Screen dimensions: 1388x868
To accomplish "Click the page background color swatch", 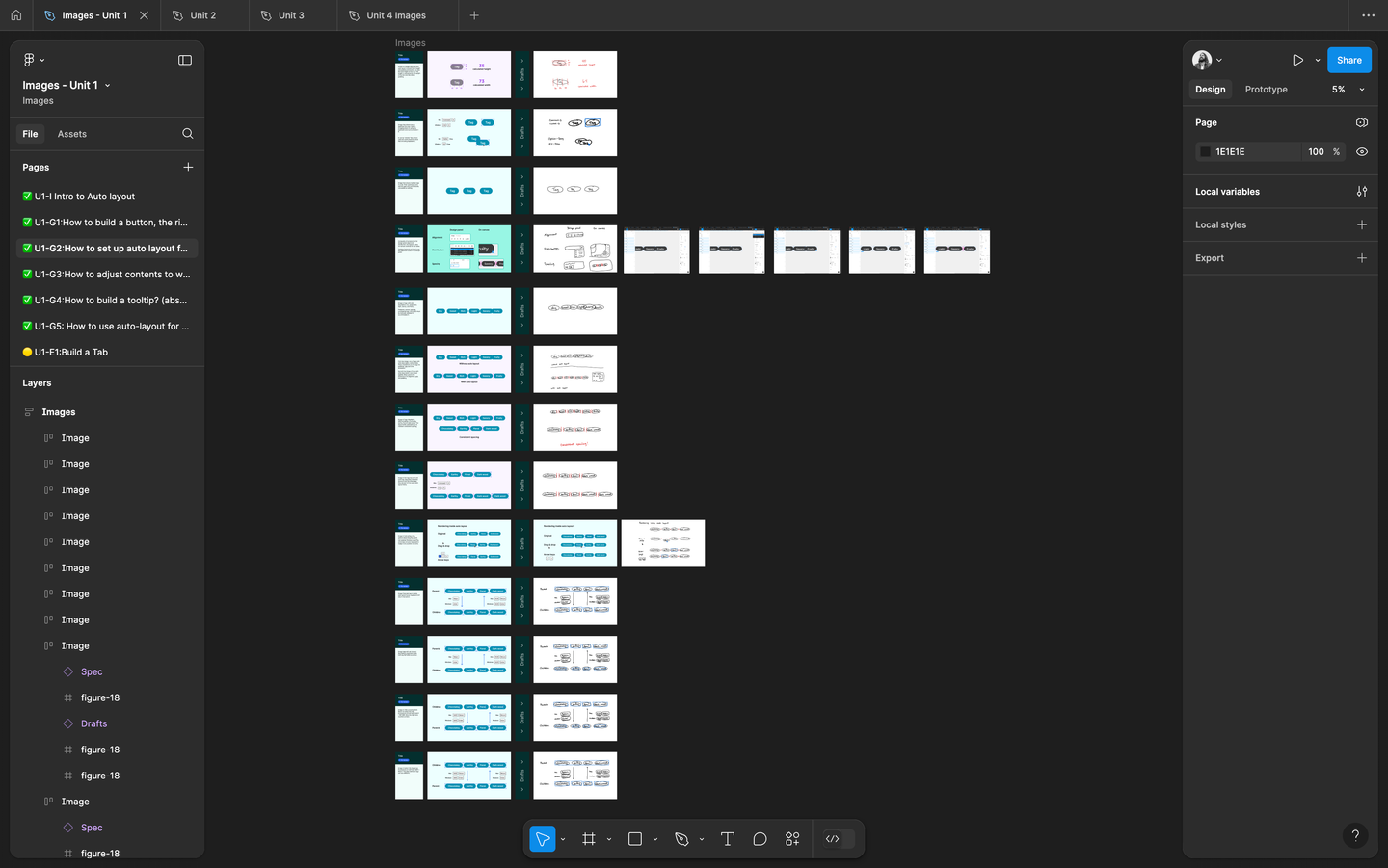I will (1205, 152).
